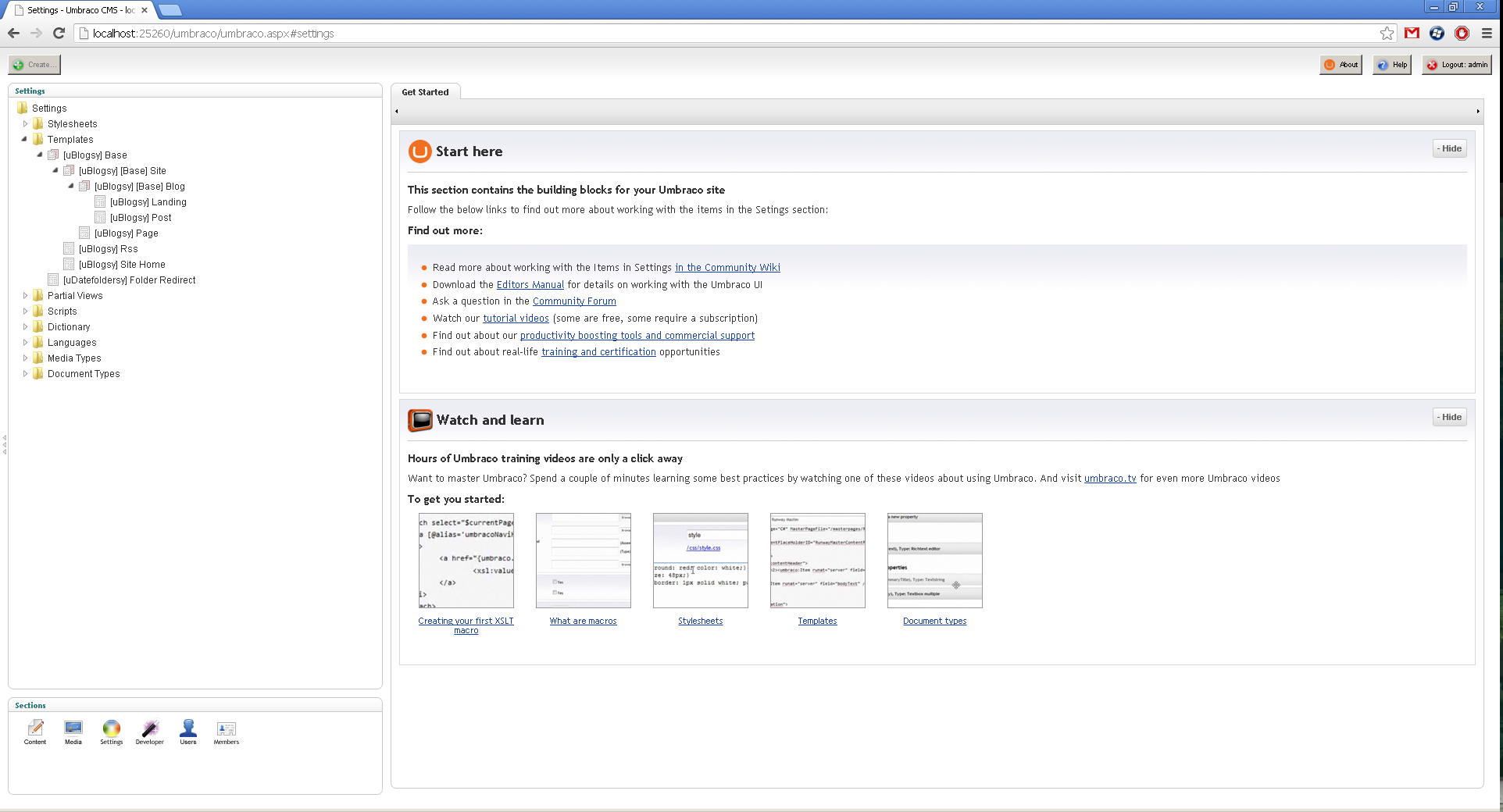The image size is (1503, 812).
Task: Select [uBlogsy] Site Home template
Action: (122, 265)
